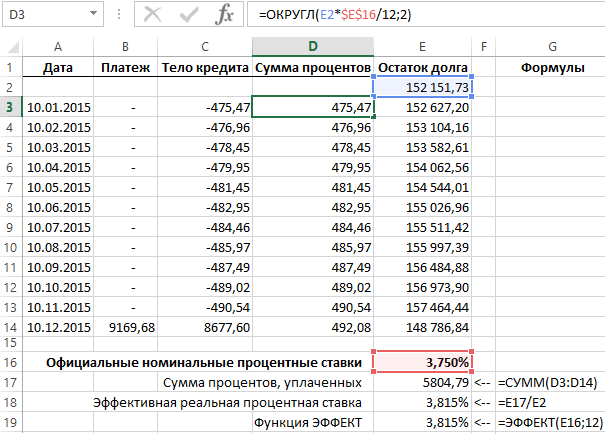This screenshot has width=605, height=434.
Task: Select the date cell 10.02.2015
Action: coord(58,127)
